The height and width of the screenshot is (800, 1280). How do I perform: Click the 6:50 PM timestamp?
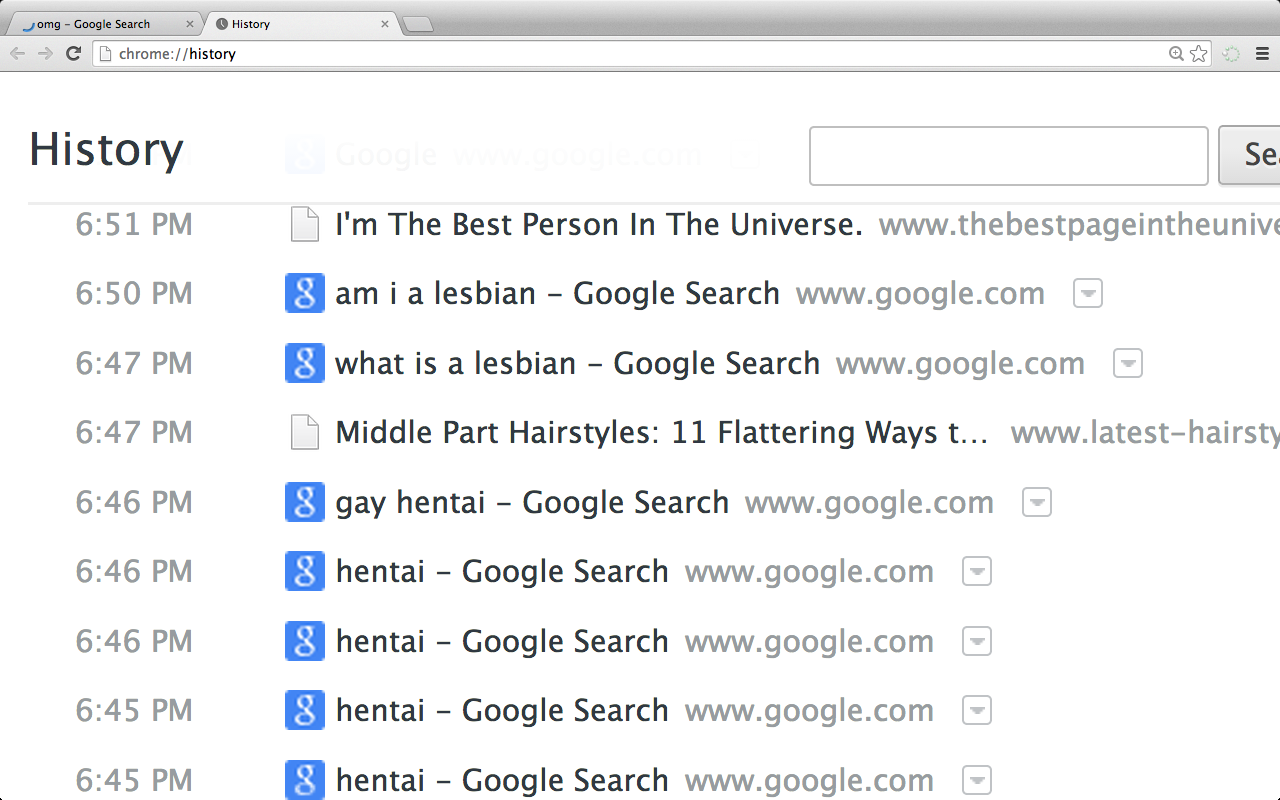tap(134, 293)
